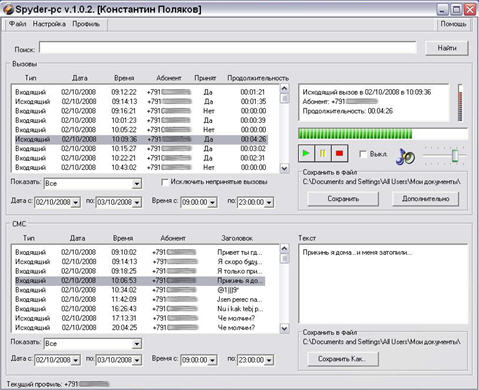
Task: Seek within the green playback progress bar
Action: 383,134
